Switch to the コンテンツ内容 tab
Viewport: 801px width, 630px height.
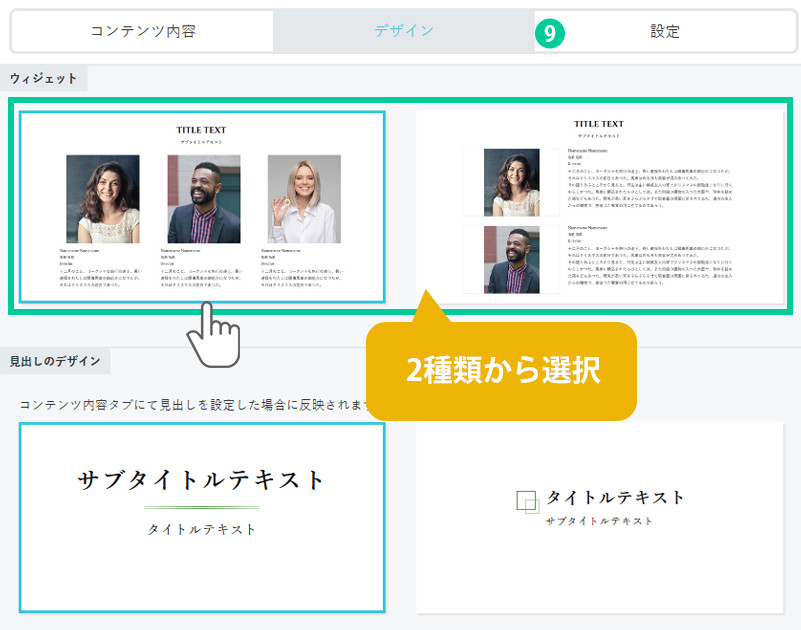(x=142, y=31)
